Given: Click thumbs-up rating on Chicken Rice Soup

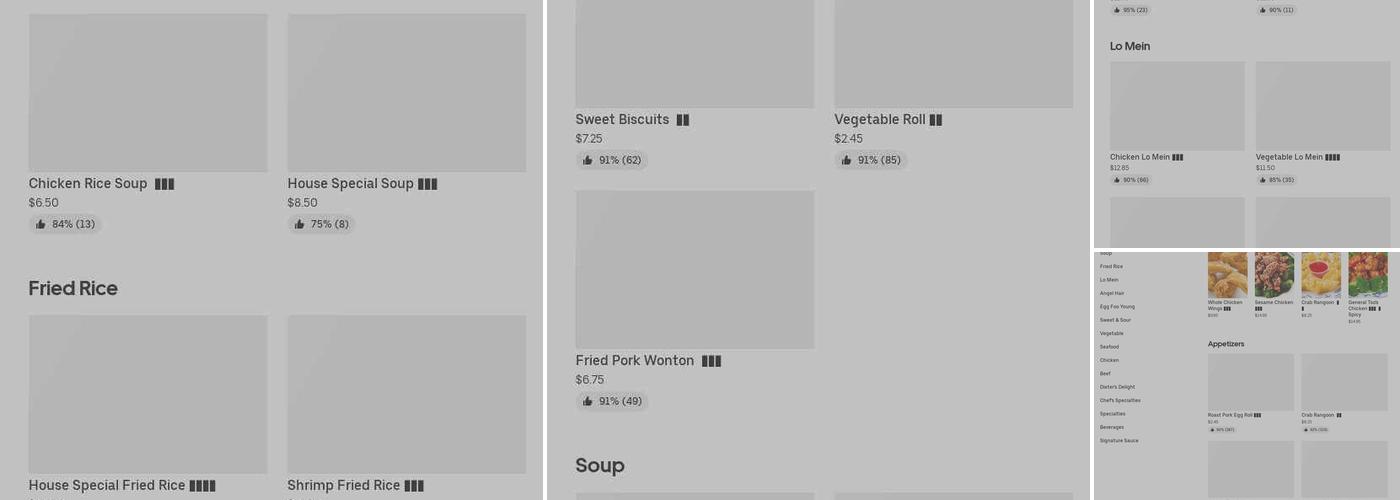Looking at the screenshot, I should point(65,224).
